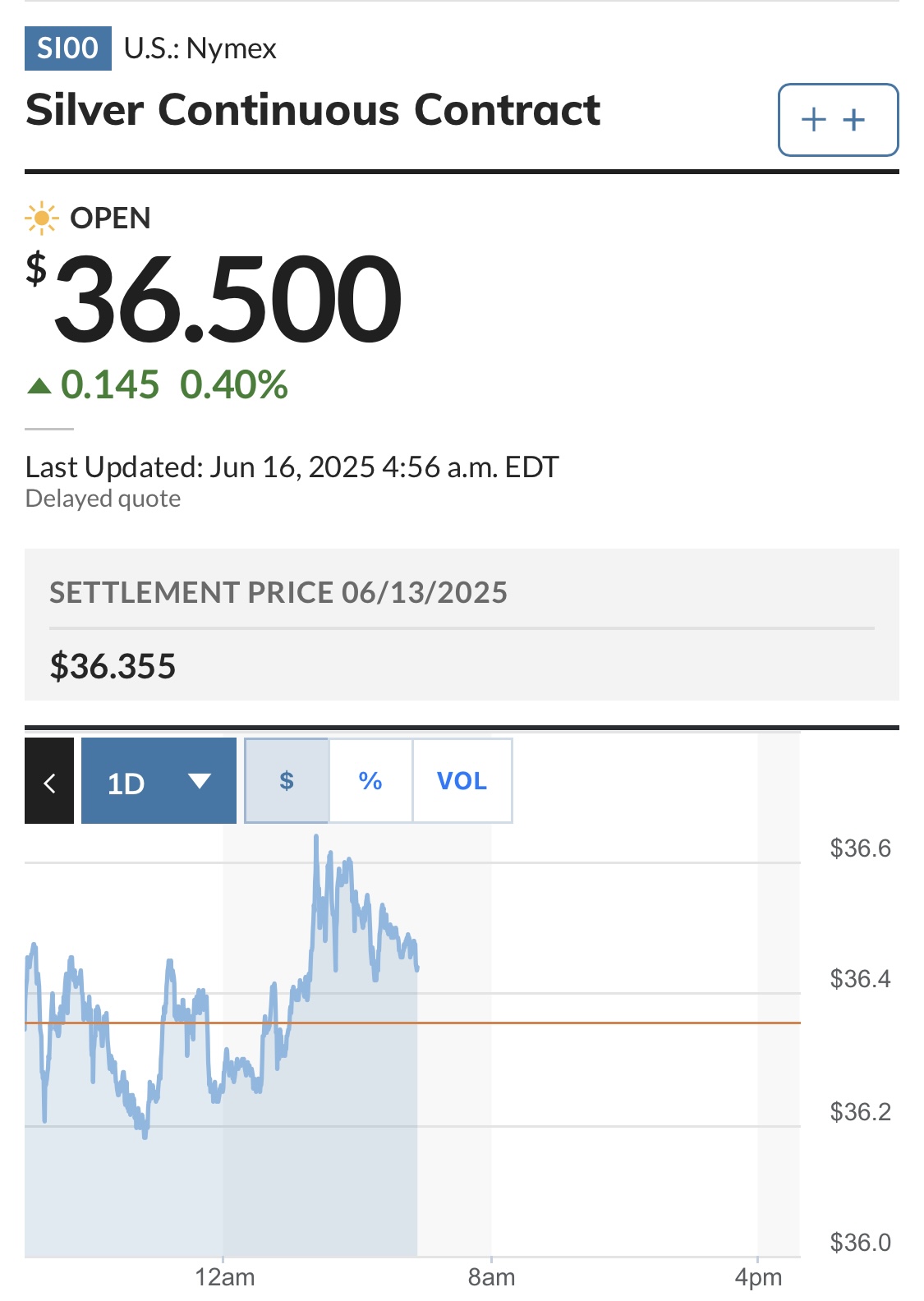Open the Silver Continuous Contract title
Viewport: 924px width, 1301px height.
click(313, 110)
